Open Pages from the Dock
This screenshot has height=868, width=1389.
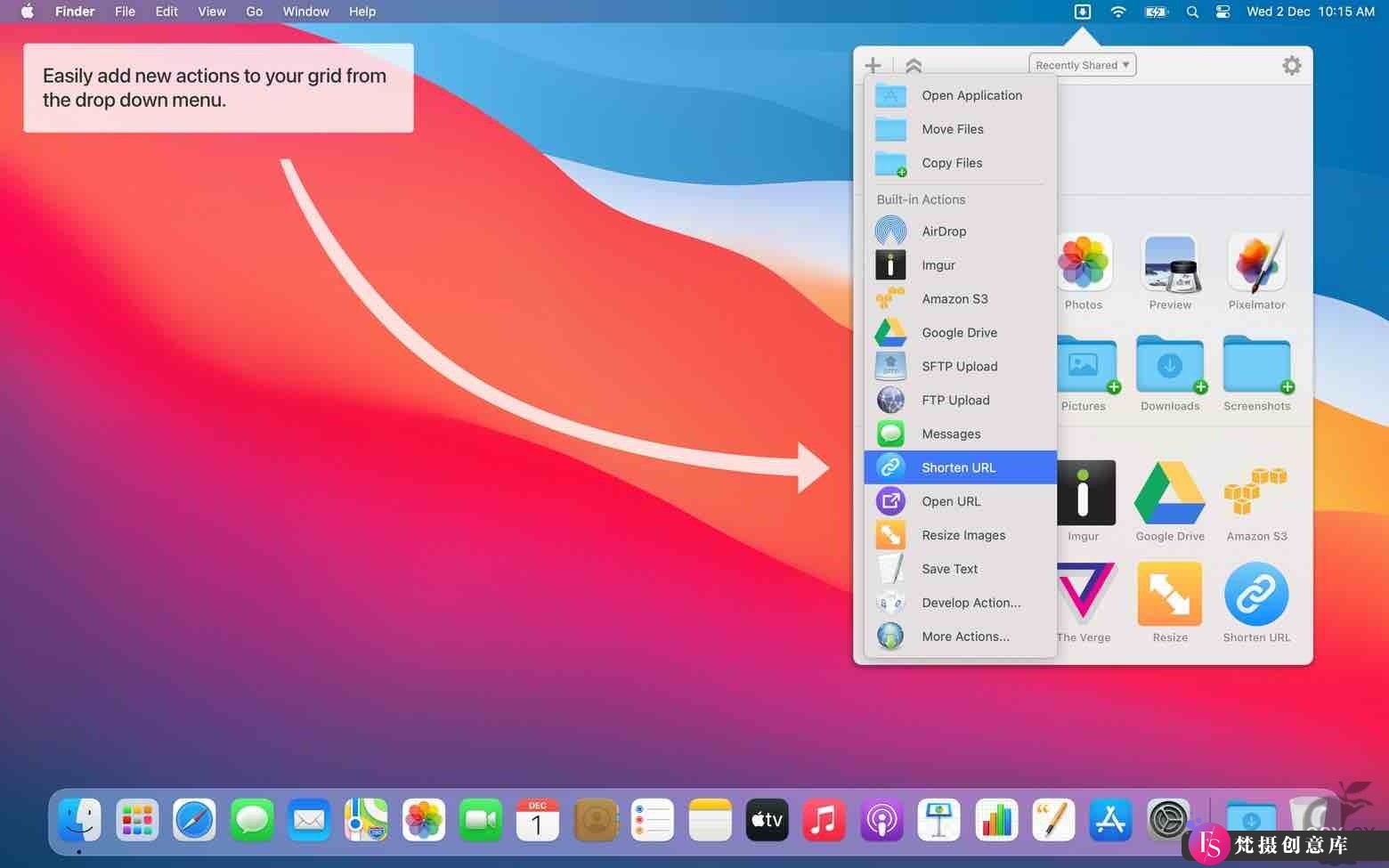tap(1053, 820)
